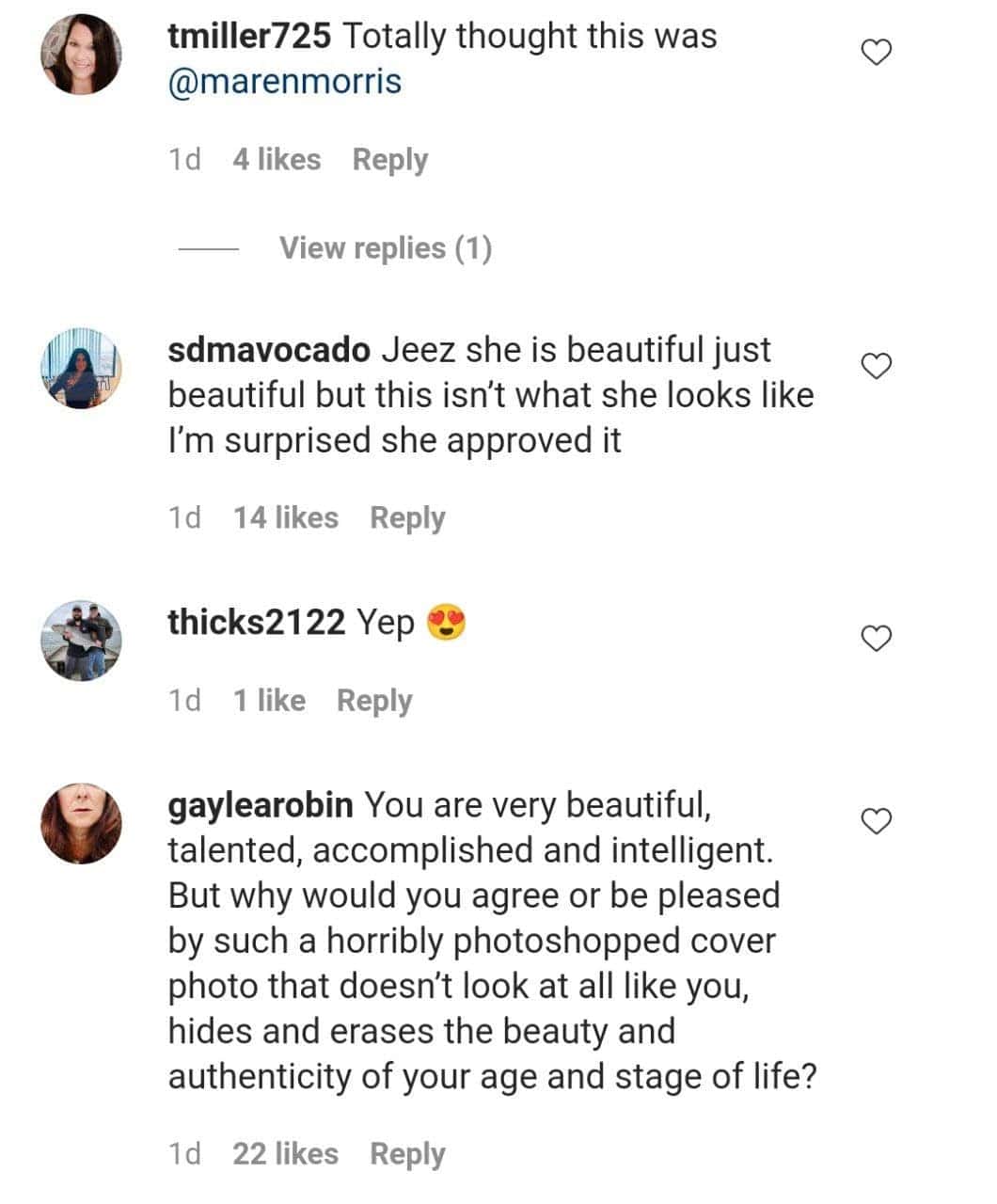Heart the thicks2122 "Yep" comment

[x=876, y=639]
